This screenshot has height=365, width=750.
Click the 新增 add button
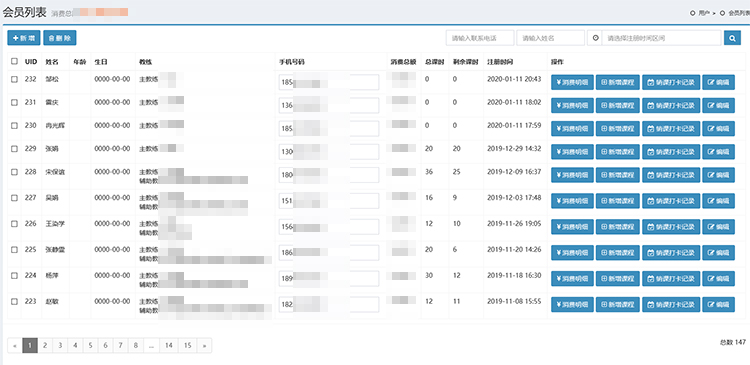tap(23, 38)
